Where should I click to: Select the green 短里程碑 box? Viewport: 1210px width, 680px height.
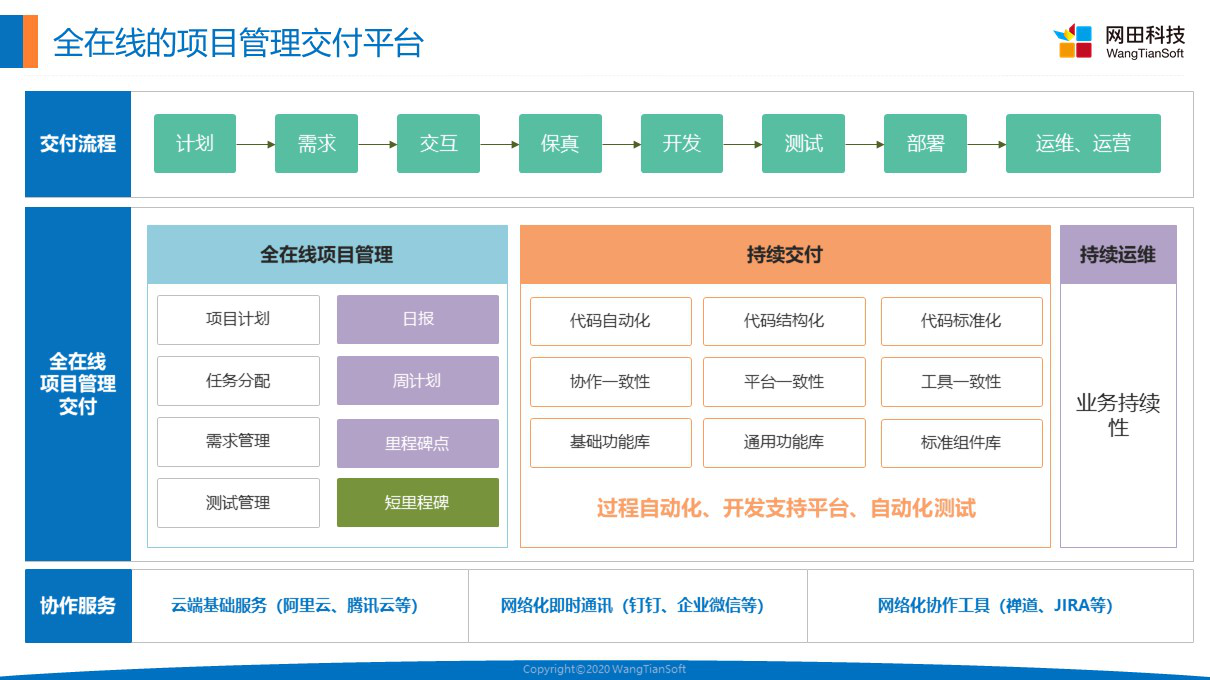pyautogui.click(x=418, y=503)
